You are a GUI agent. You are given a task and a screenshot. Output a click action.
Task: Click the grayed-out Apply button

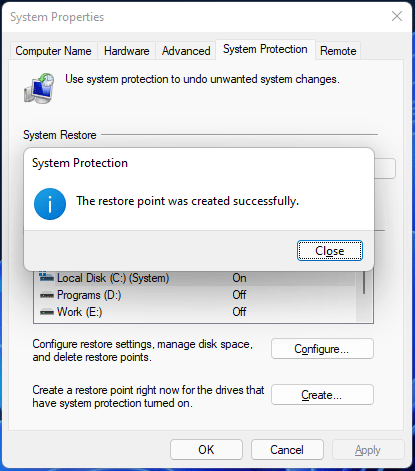[368, 450]
